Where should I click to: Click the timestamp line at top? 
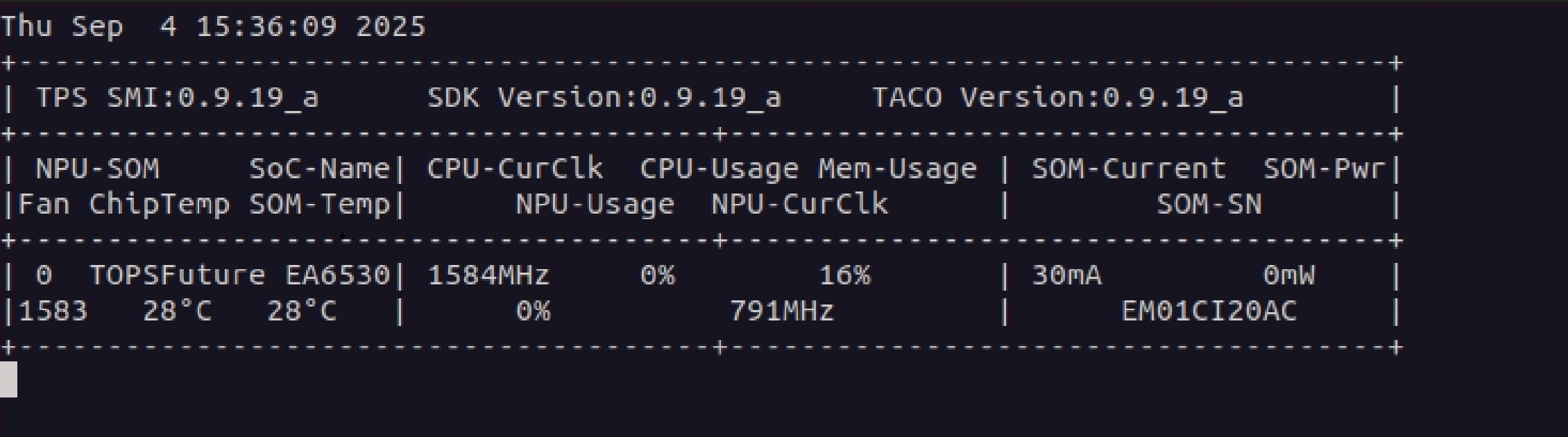pos(213,27)
